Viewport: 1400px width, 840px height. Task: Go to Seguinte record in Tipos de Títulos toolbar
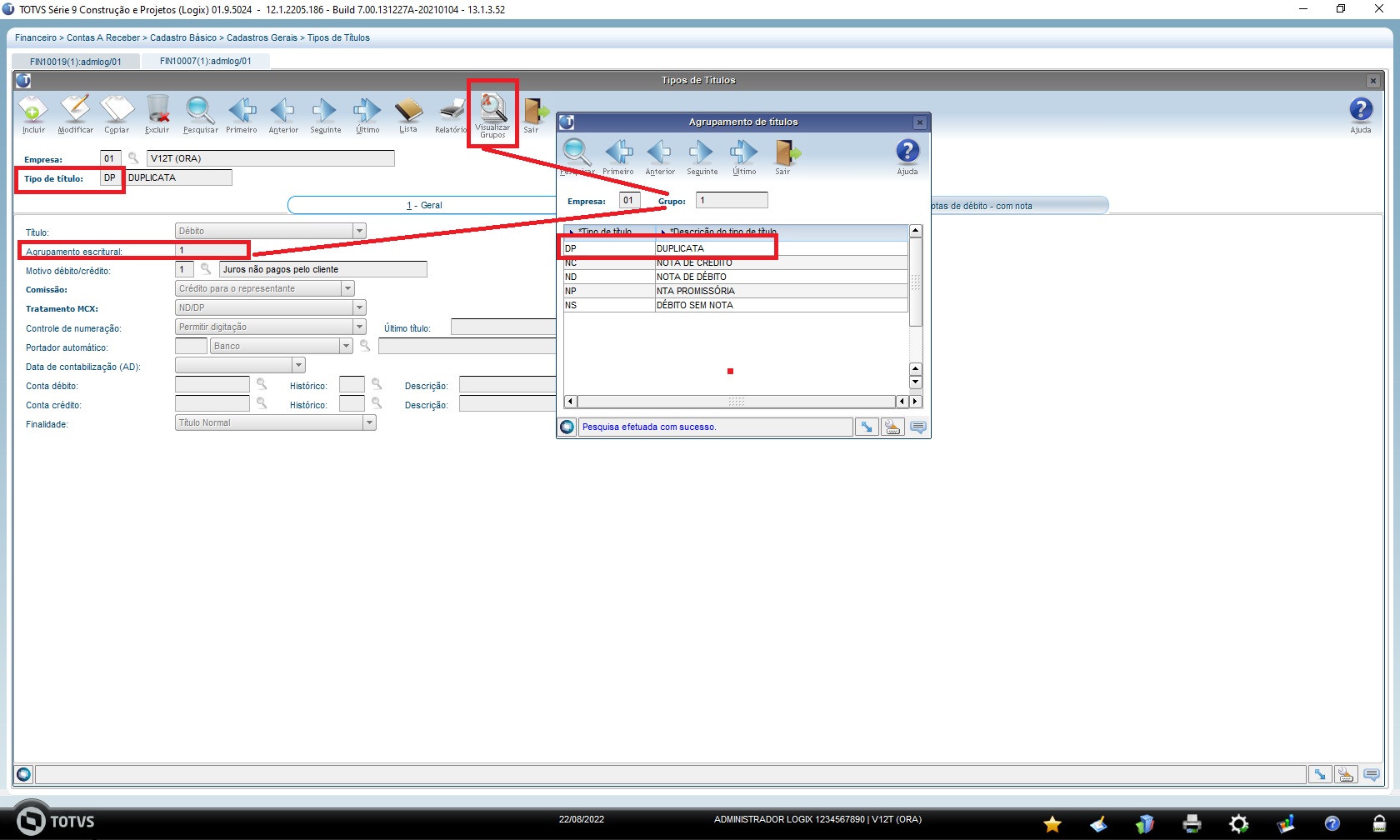pyautogui.click(x=325, y=114)
